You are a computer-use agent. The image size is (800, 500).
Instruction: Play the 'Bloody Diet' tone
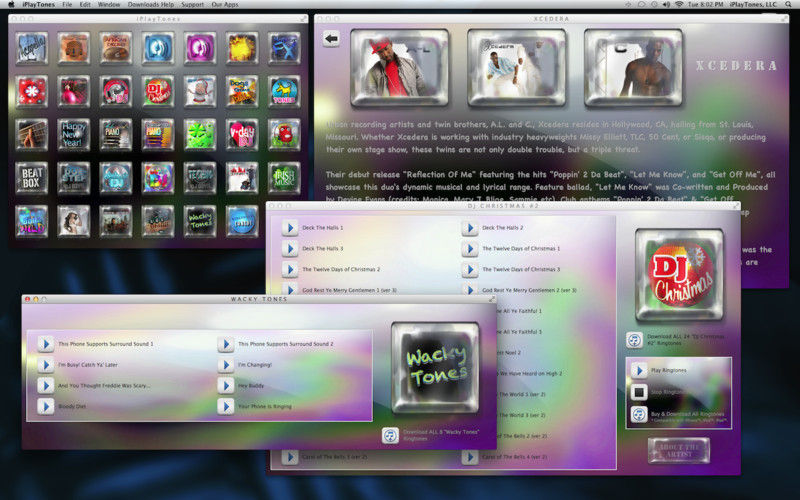pyautogui.click(x=46, y=407)
